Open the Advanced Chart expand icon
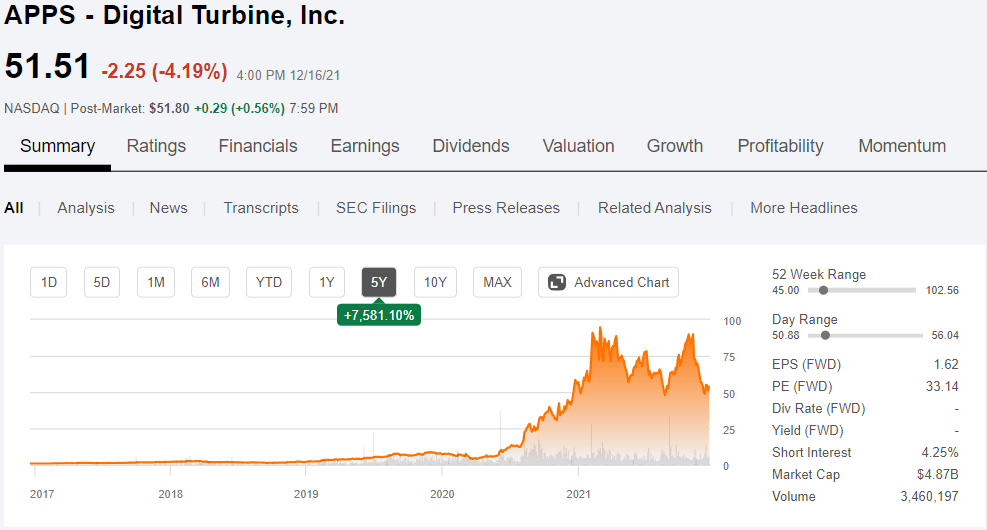Viewport: 987px width, 530px height. tap(557, 282)
